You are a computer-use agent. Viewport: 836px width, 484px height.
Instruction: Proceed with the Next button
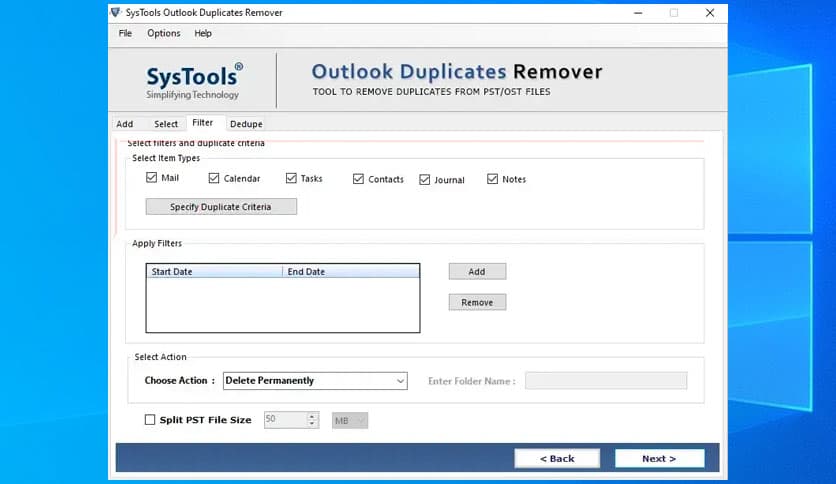point(660,458)
